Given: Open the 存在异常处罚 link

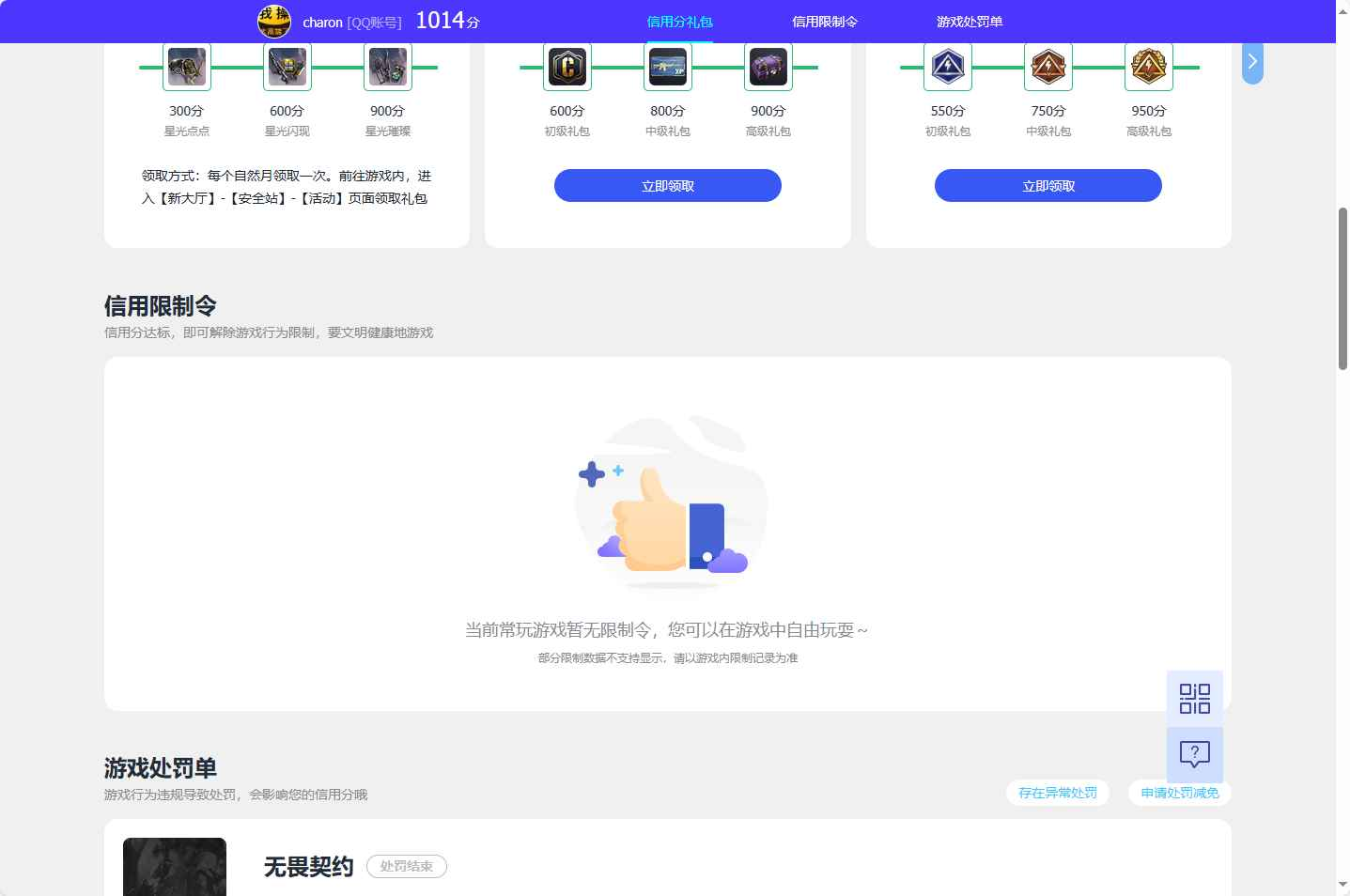Looking at the screenshot, I should pyautogui.click(x=1058, y=793).
